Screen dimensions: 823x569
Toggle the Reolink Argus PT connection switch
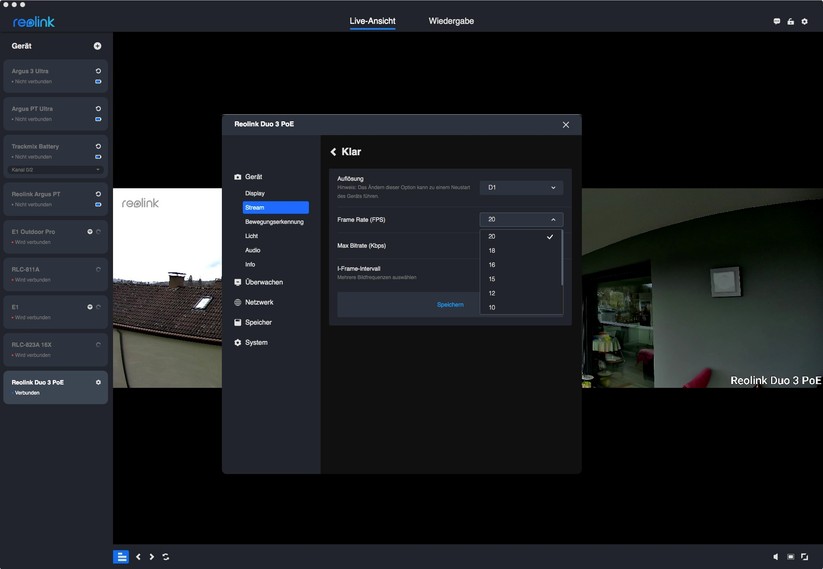coord(98,204)
